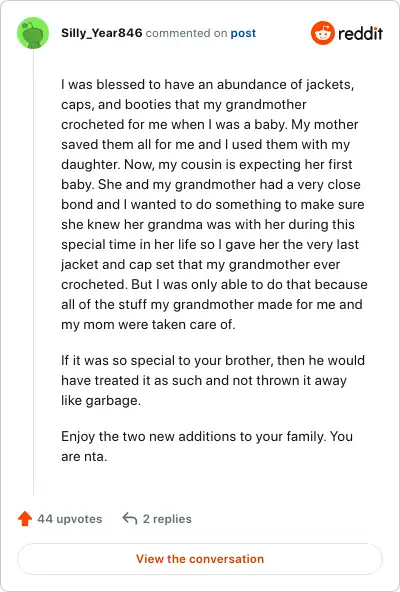Screen dimensions: 400x592
Task: Click "View the conversation" button
Action: click(200, 559)
